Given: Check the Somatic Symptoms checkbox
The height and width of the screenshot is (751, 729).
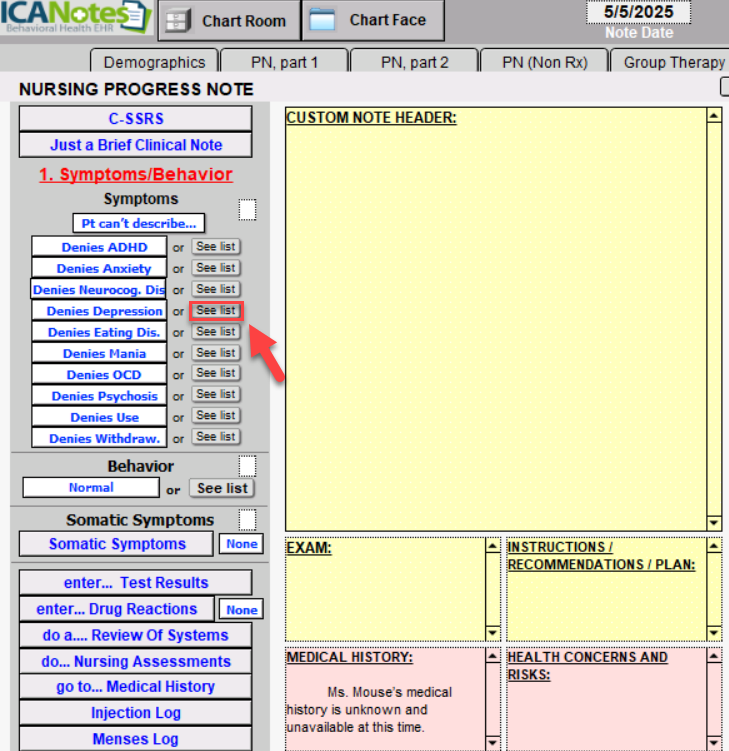Looking at the screenshot, I should (247, 520).
